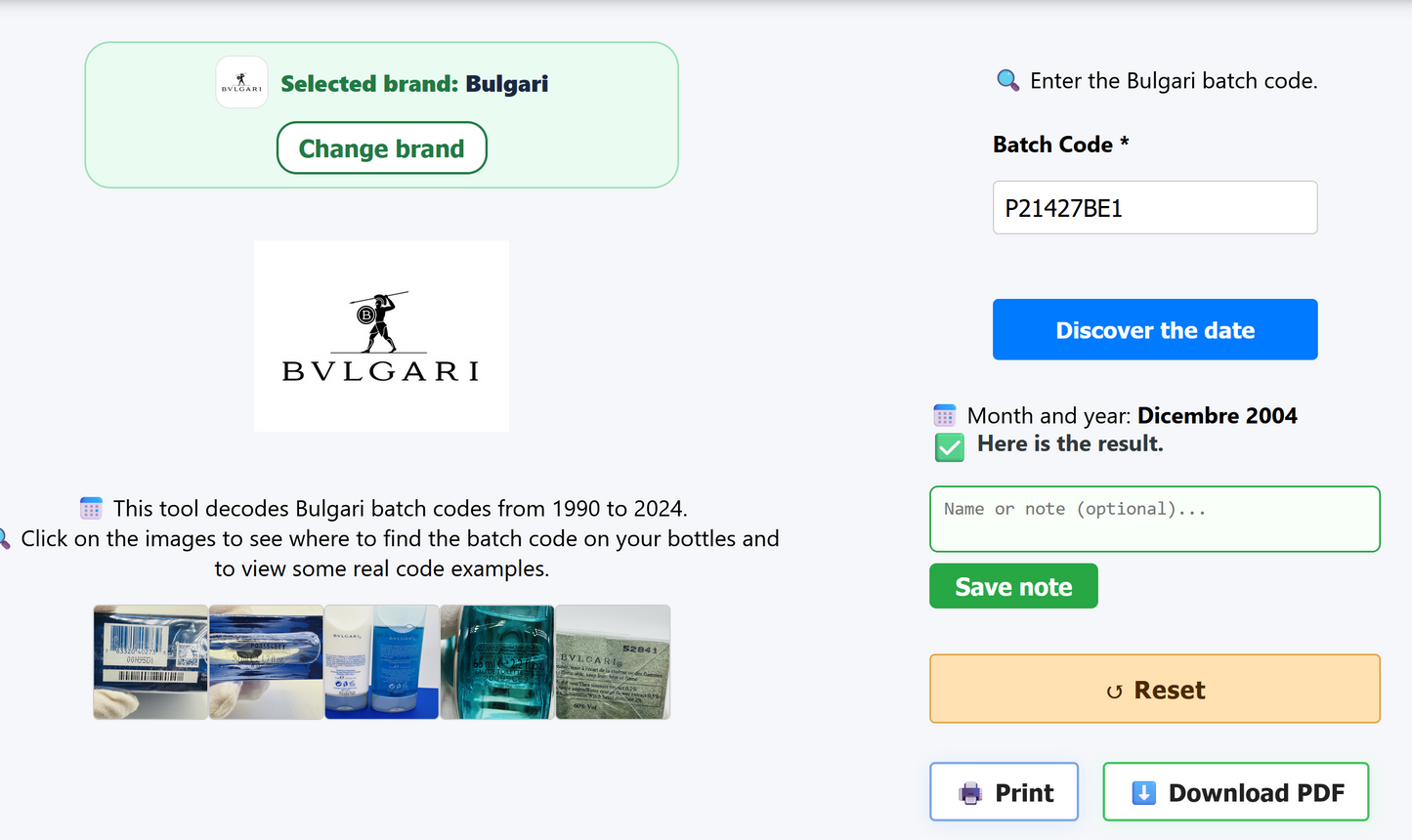Open the green box label 52841 thumbnail
Image resolution: width=1412 pixels, height=840 pixels.
tap(613, 662)
